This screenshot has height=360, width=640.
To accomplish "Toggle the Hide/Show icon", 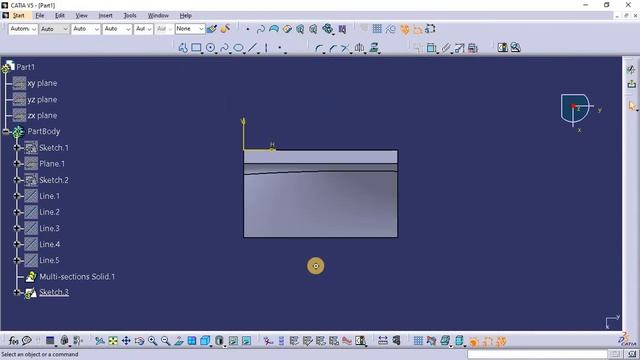I will coord(233,340).
